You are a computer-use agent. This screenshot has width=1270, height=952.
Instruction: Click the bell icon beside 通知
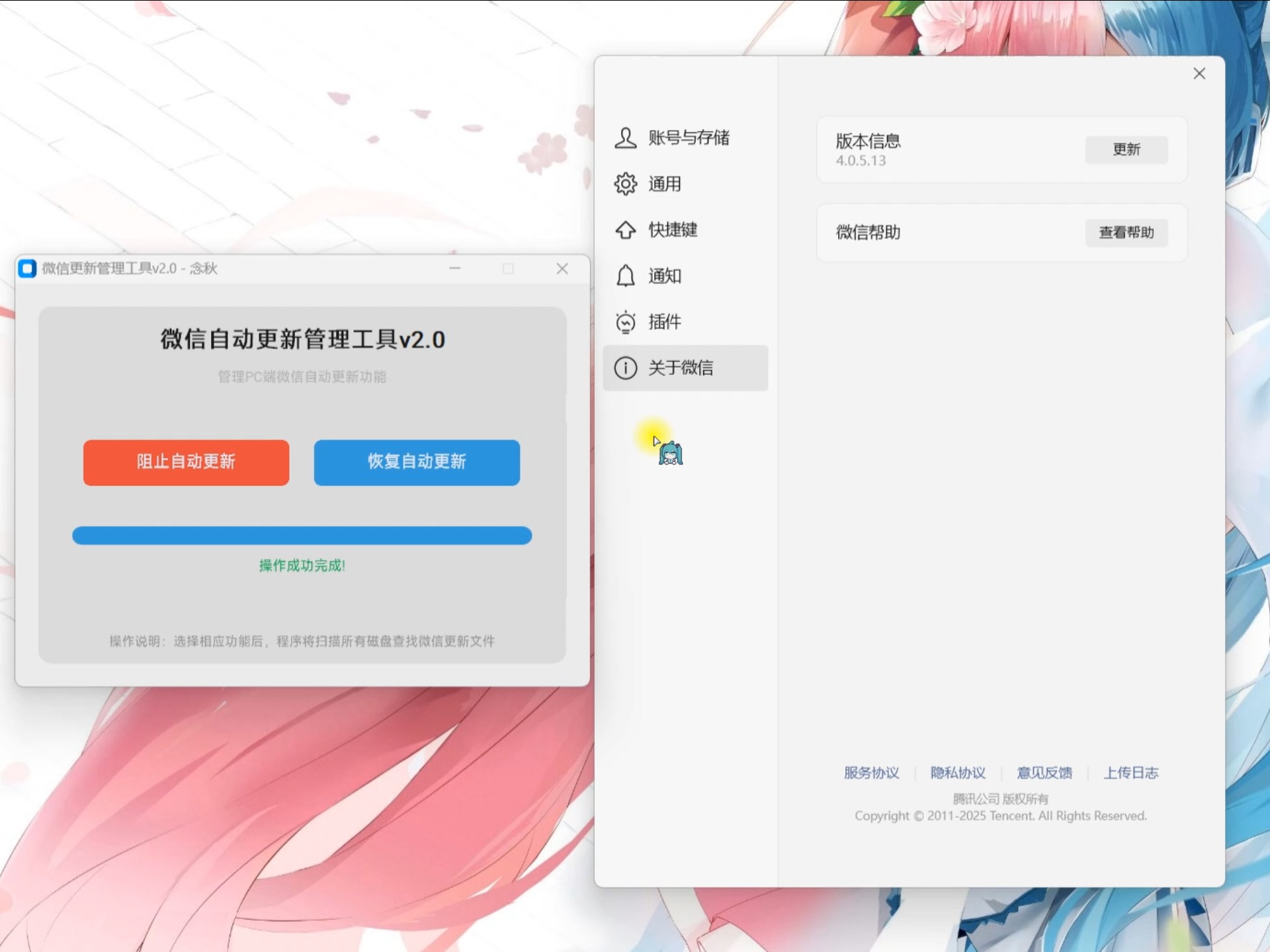pos(625,276)
